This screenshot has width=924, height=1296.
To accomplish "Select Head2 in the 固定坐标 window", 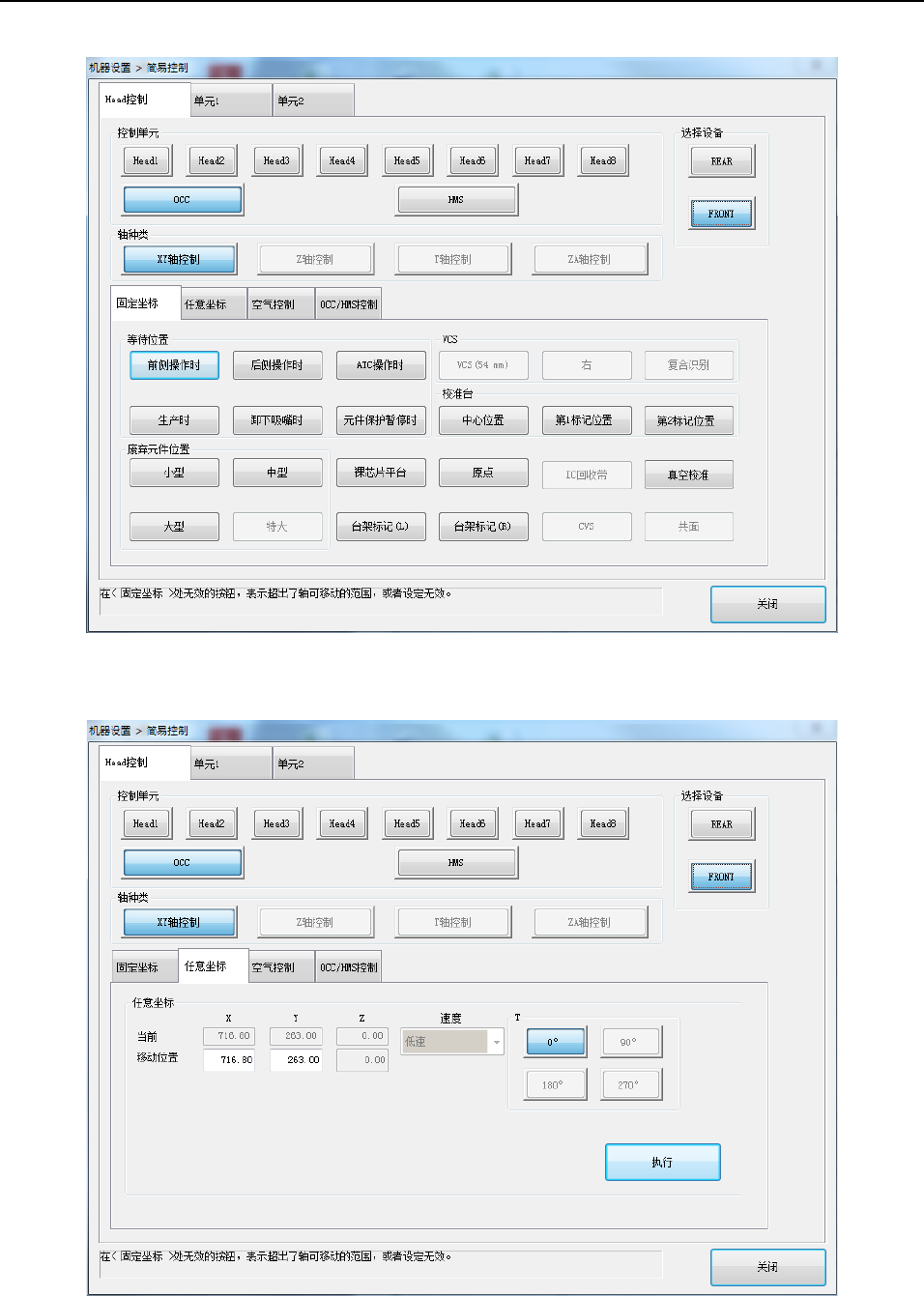I will tap(212, 160).
